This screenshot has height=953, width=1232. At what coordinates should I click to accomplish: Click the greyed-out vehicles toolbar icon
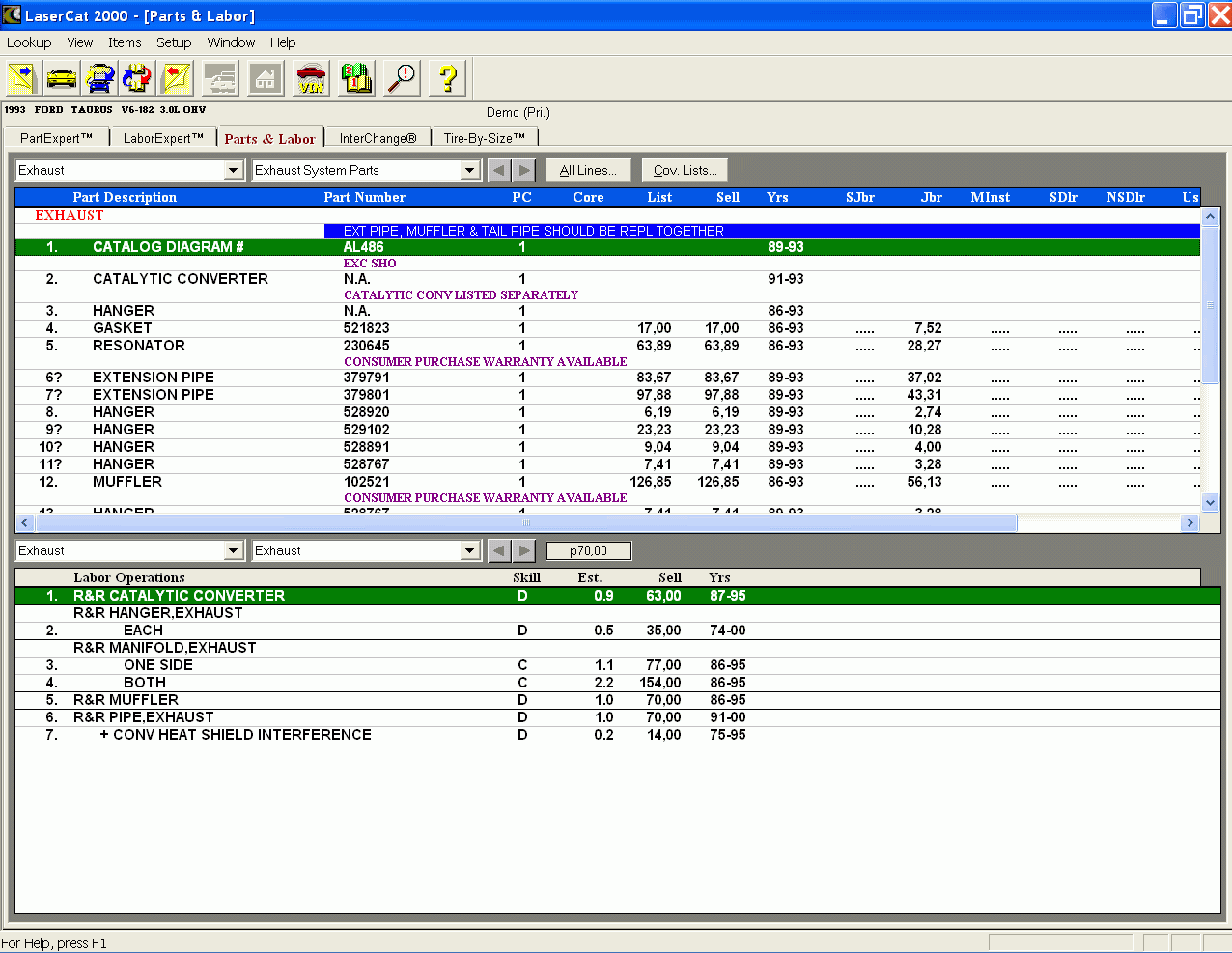point(221,78)
